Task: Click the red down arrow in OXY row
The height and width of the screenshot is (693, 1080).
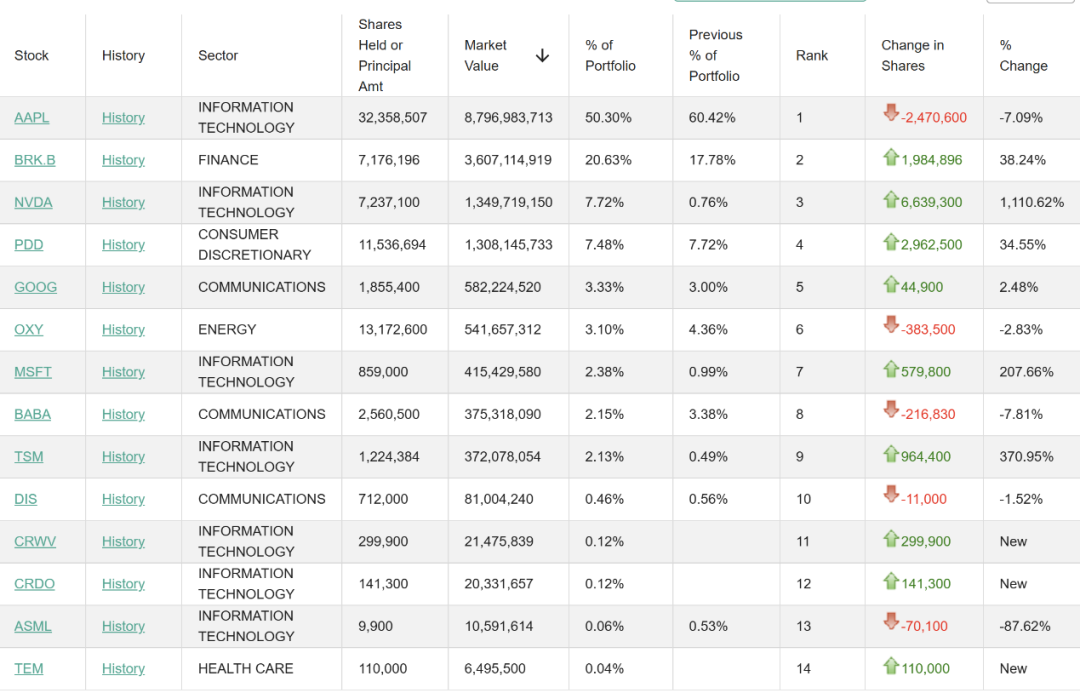Action: coord(891,326)
